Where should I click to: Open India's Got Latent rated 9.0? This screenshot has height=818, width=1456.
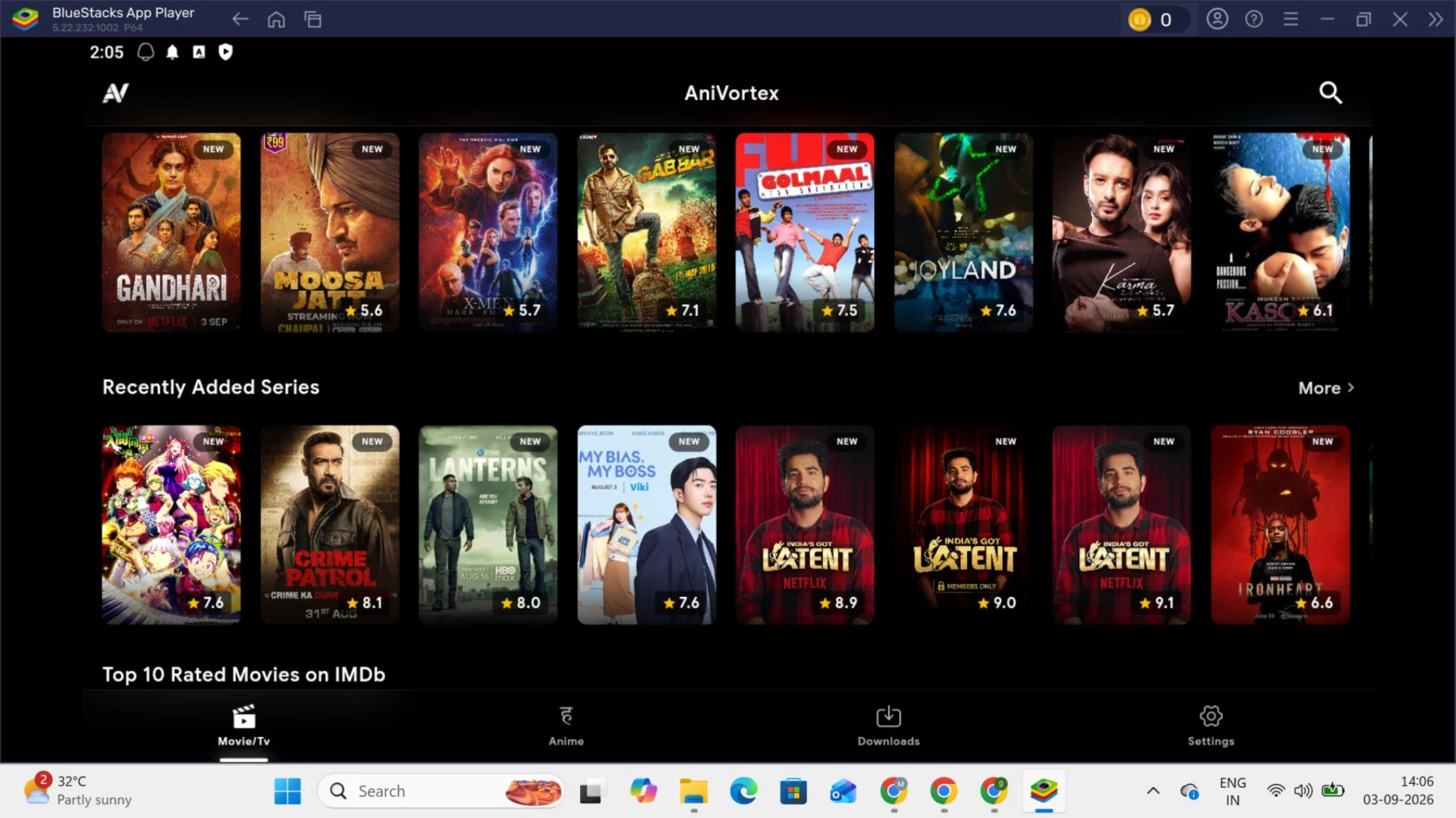point(964,525)
